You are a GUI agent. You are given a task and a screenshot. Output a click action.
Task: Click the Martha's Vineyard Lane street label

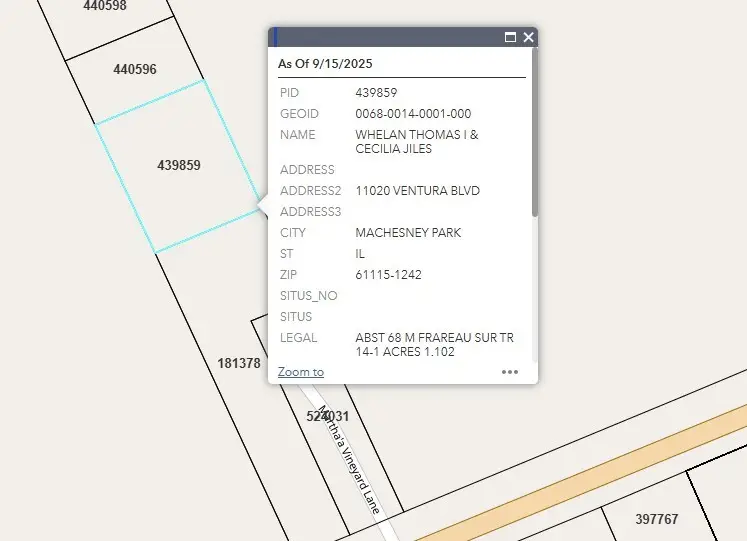[349, 460]
